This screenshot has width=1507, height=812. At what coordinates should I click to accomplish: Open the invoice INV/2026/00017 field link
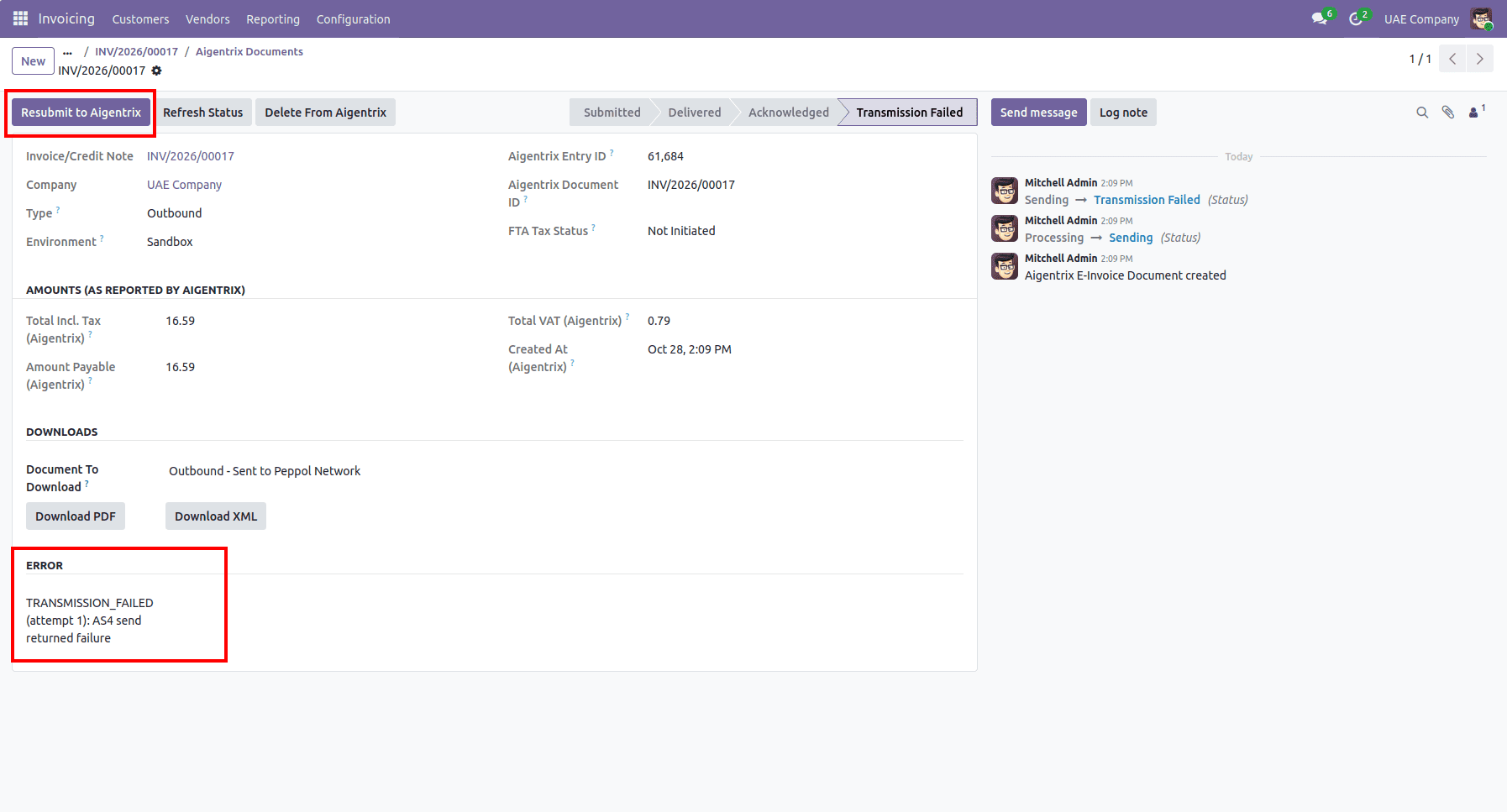pyautogui.click(x=191, y=156)
